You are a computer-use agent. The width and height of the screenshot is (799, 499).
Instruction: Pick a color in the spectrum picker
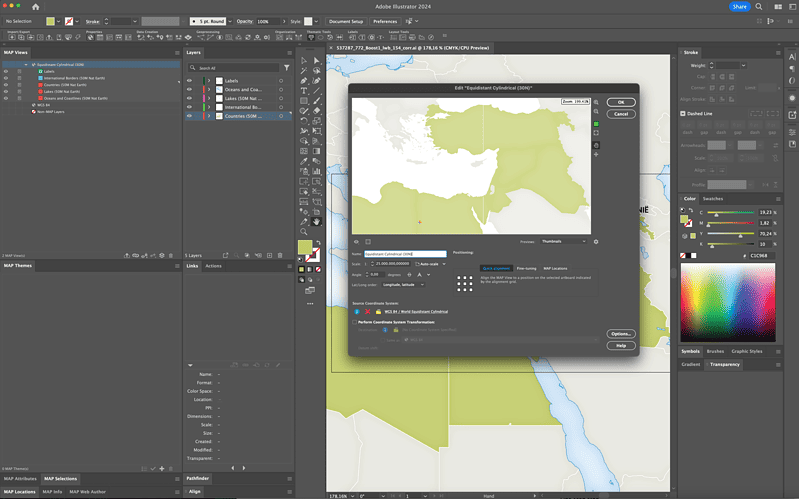pyautogui.click(x=728, y=302)
